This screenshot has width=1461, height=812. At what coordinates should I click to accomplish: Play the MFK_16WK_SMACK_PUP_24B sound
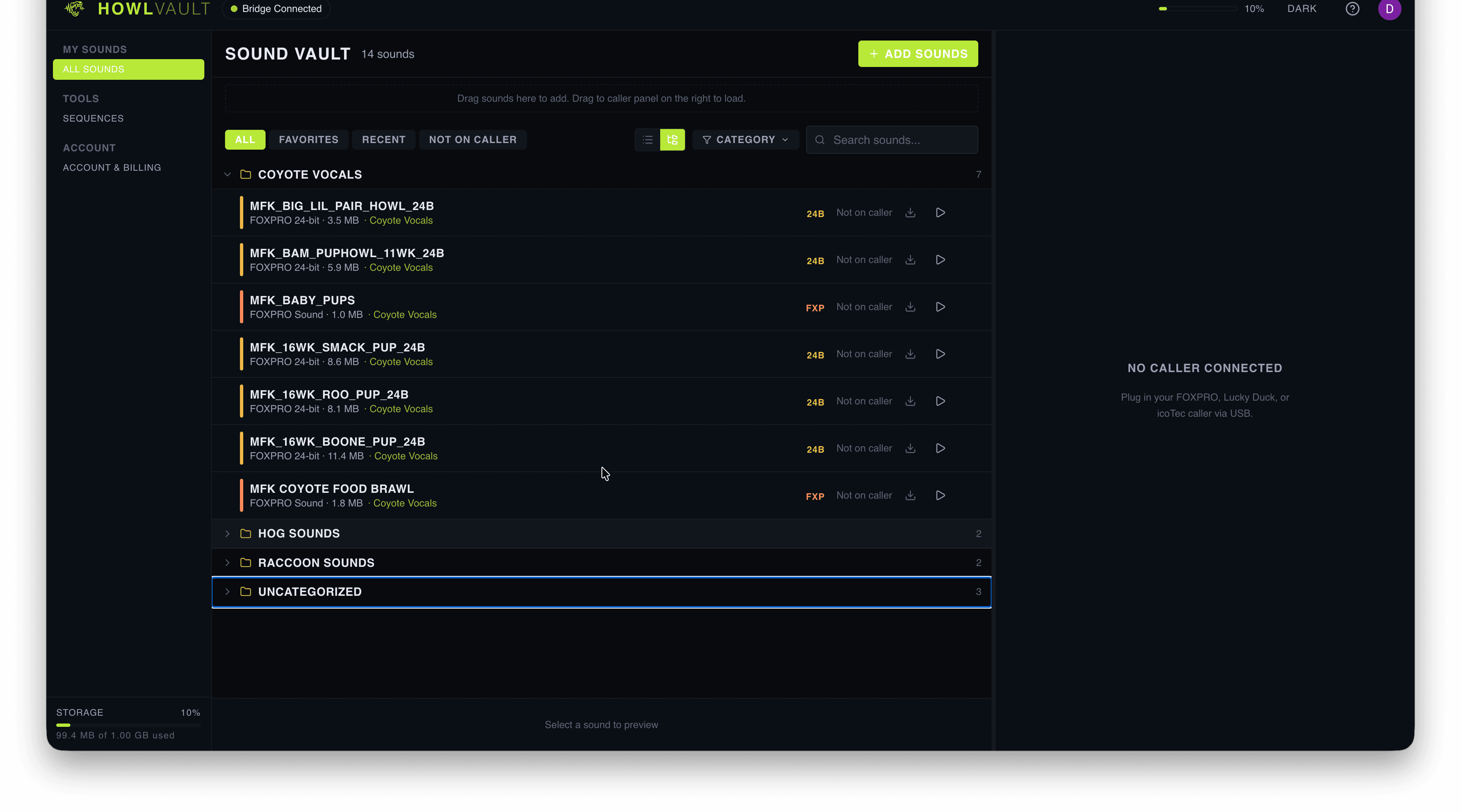[x=940, y=354]
